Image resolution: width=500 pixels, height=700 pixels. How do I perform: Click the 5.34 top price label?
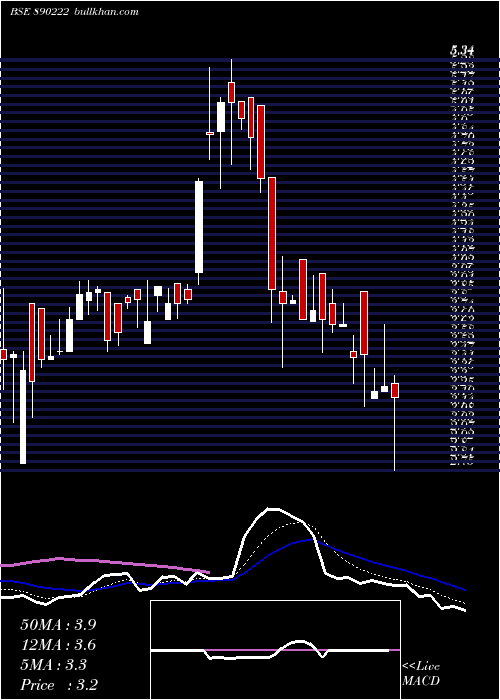pos(462,51)
